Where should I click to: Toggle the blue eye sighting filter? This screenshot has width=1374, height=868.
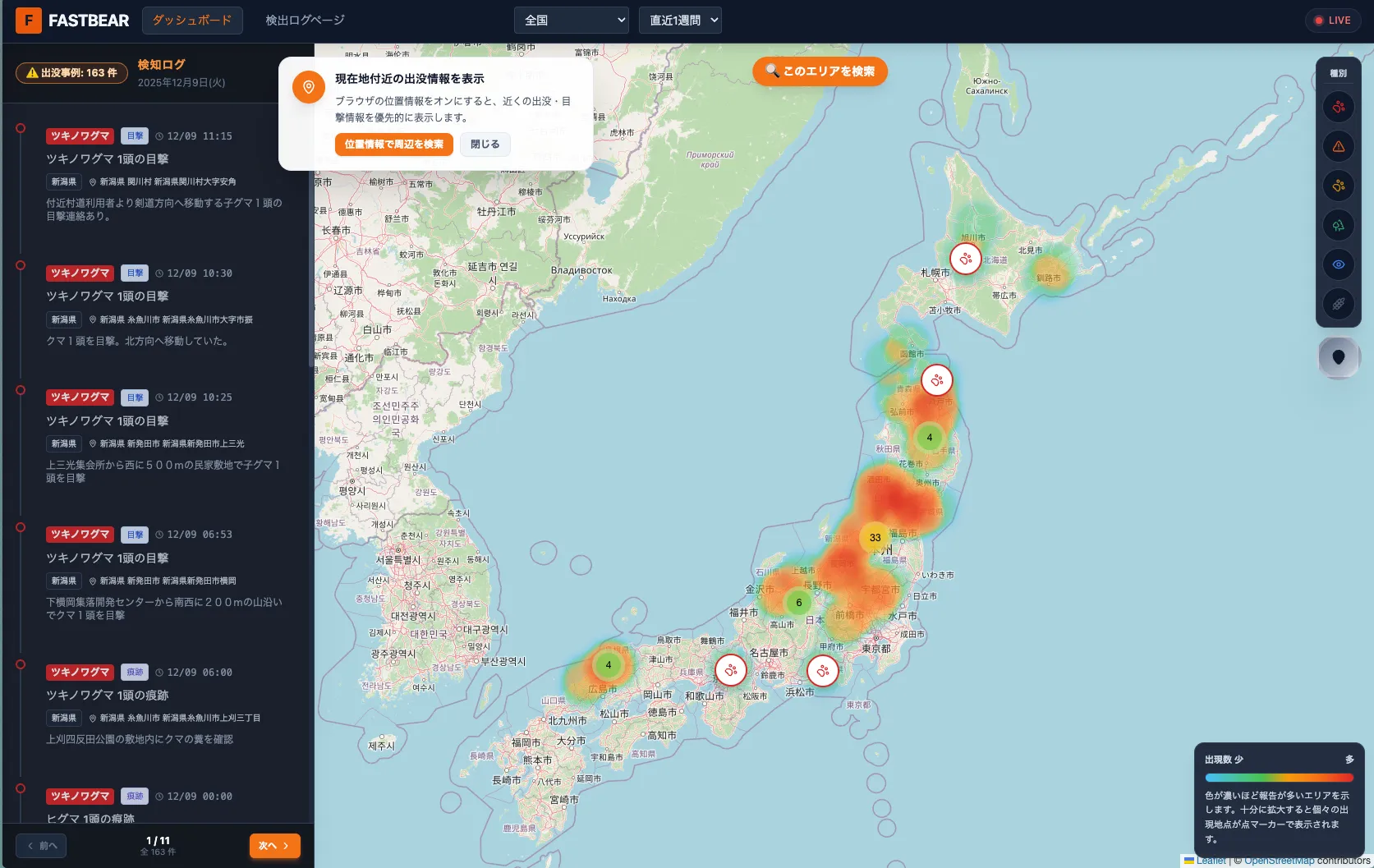point(1339,264)
